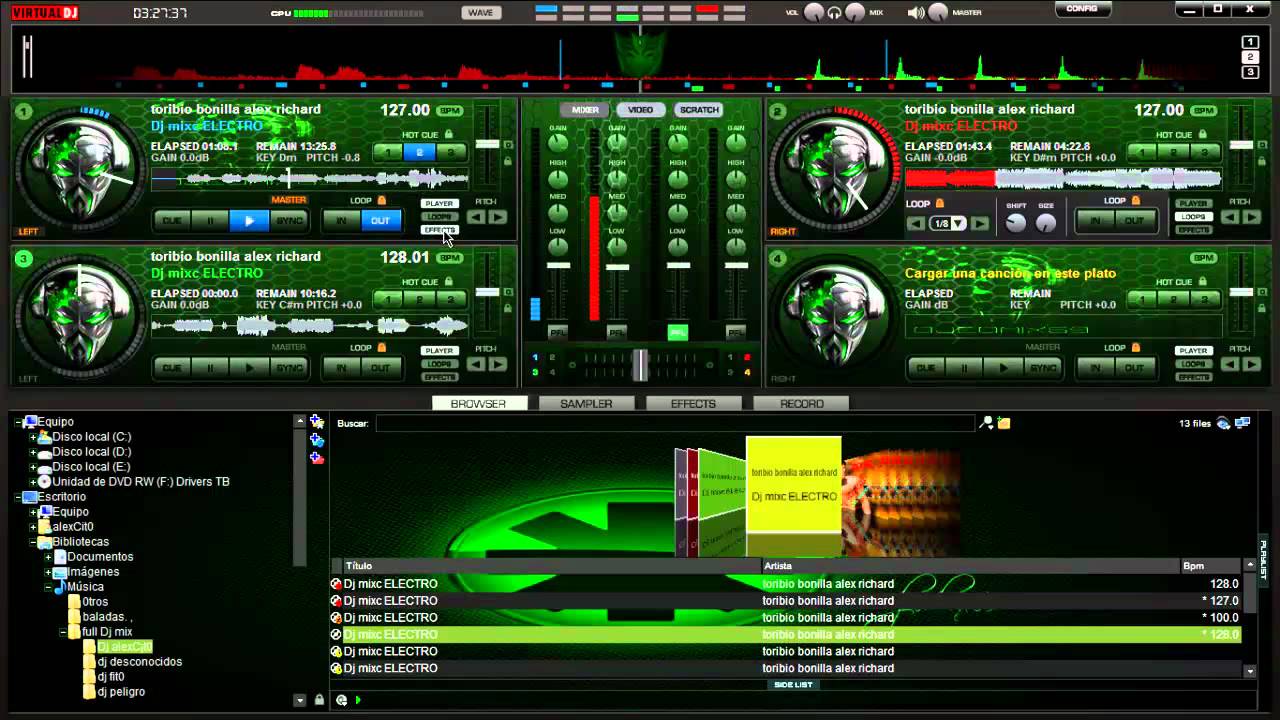This screenshot has height=720, width=1280.
Task: Click the headphones icon in the top bar
Action: [834, 13]
